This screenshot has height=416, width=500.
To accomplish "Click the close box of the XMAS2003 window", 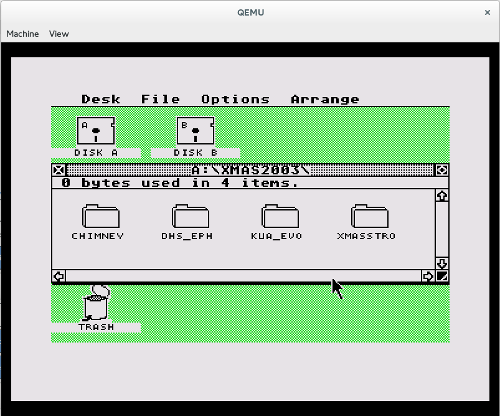I will click(59, 170).
